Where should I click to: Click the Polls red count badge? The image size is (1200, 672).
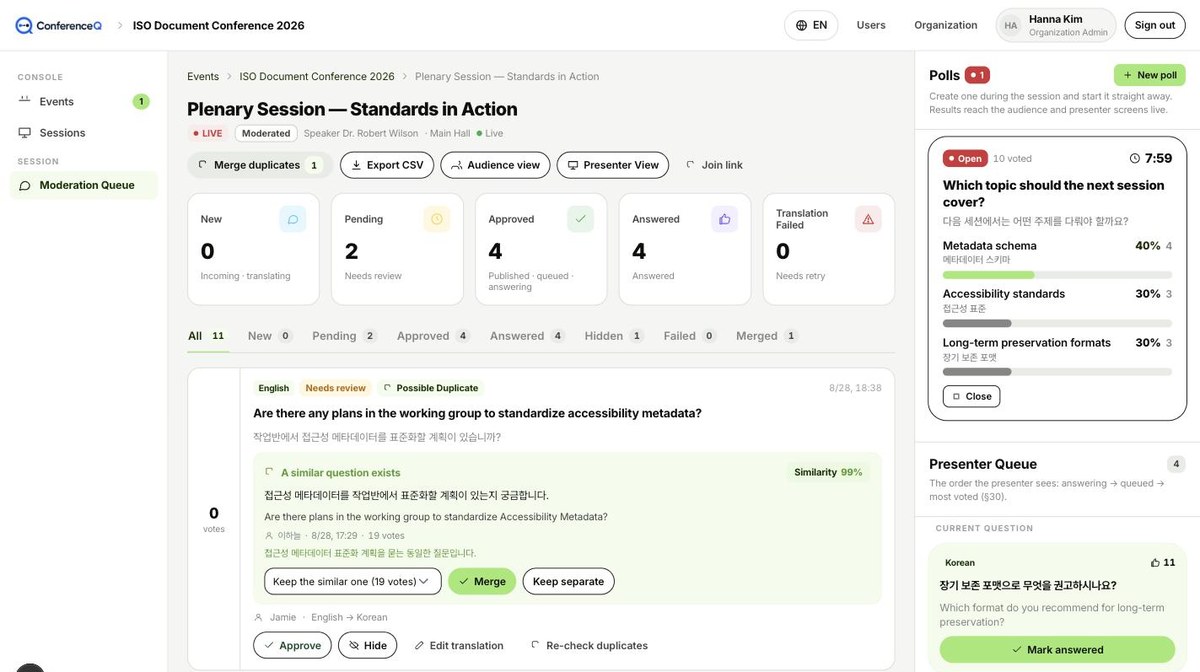coord(977,75)
